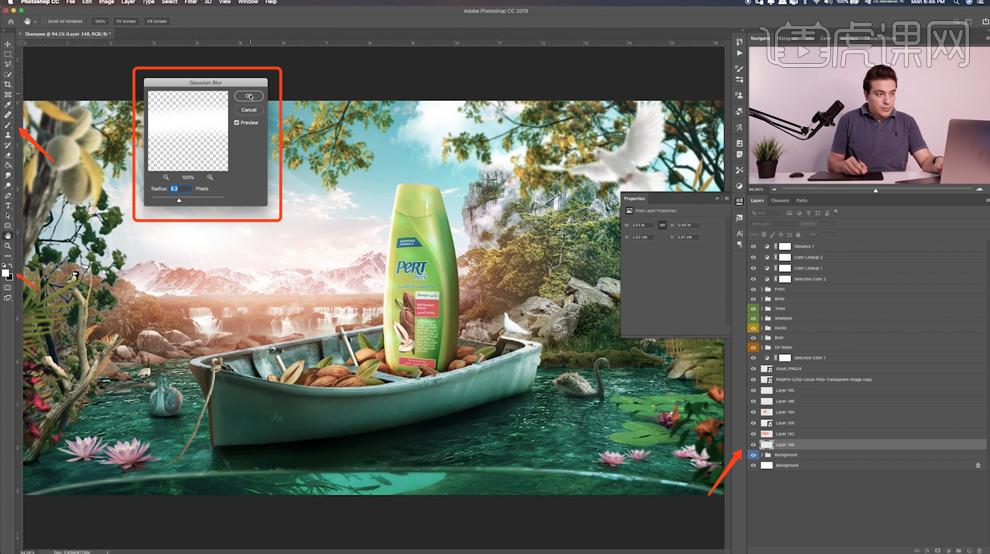Screen dimensions: 990x554
Task: Zoom out in Gaussian Blur preview
Action: pos(166,177)
